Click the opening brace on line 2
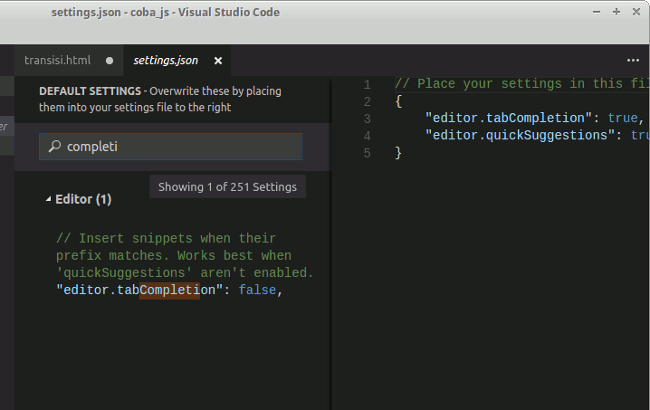 [398, 101]
